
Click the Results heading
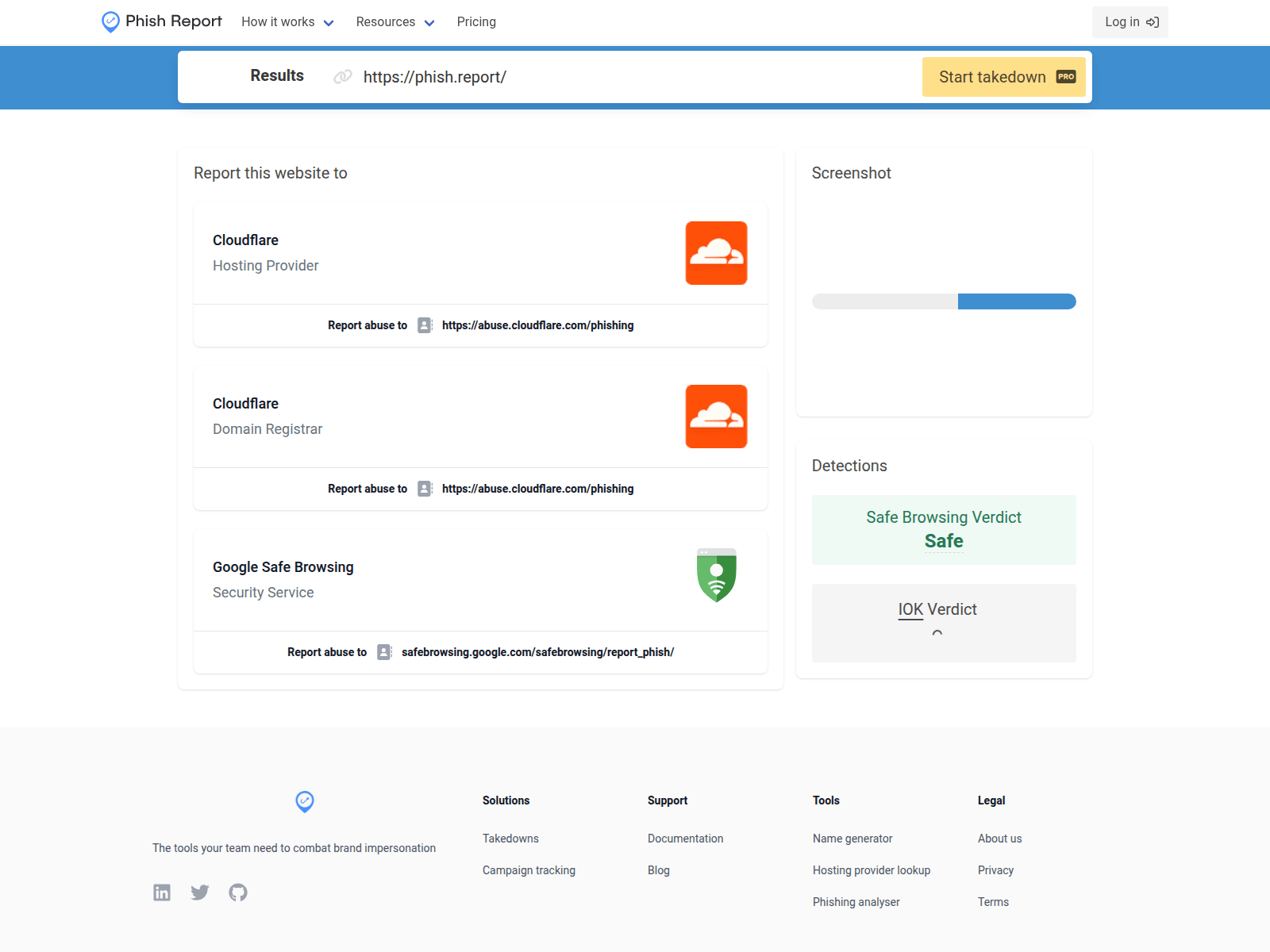click(277, 75)
